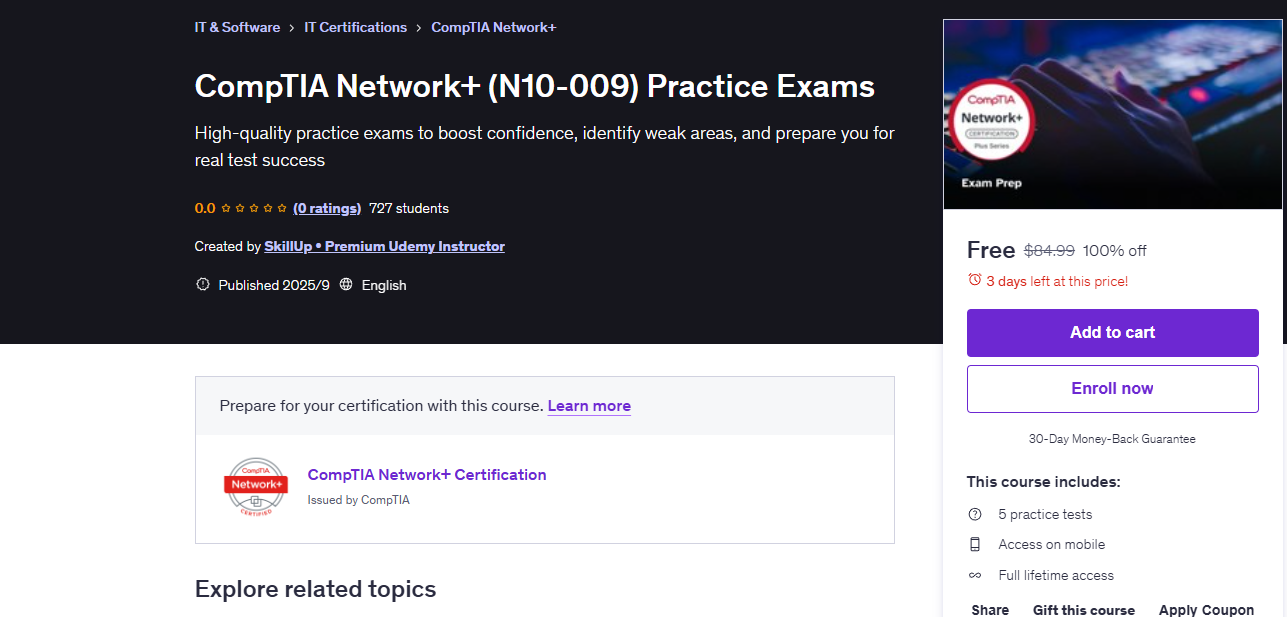1287x617 pixels.
Task: Click the infinity lifetime access icon
Action: point(975,575)
